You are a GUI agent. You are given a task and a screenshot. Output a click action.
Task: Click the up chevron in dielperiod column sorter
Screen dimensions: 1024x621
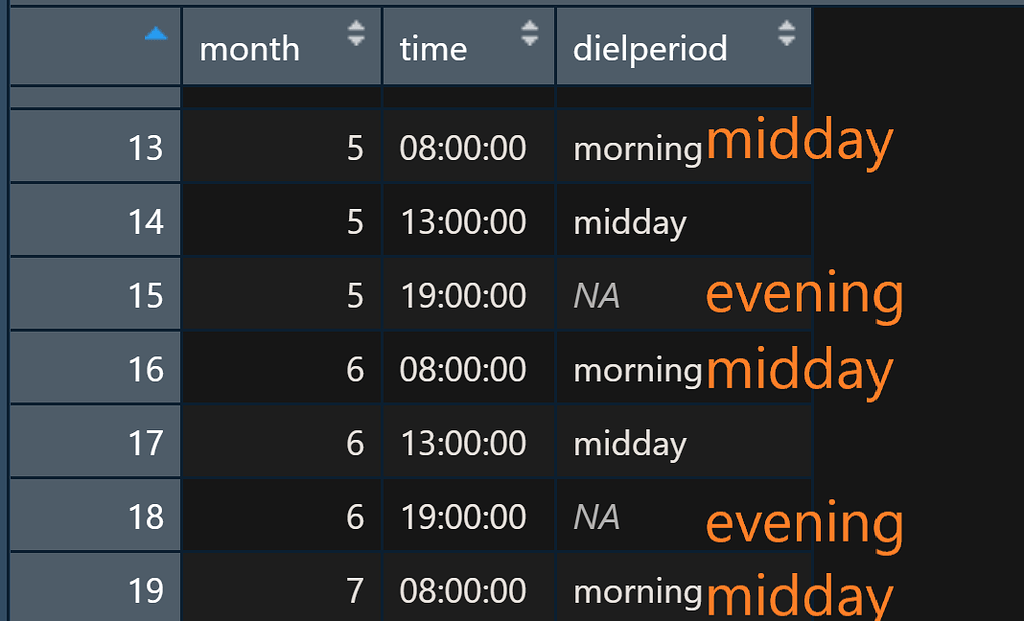[x=786, y=26]
